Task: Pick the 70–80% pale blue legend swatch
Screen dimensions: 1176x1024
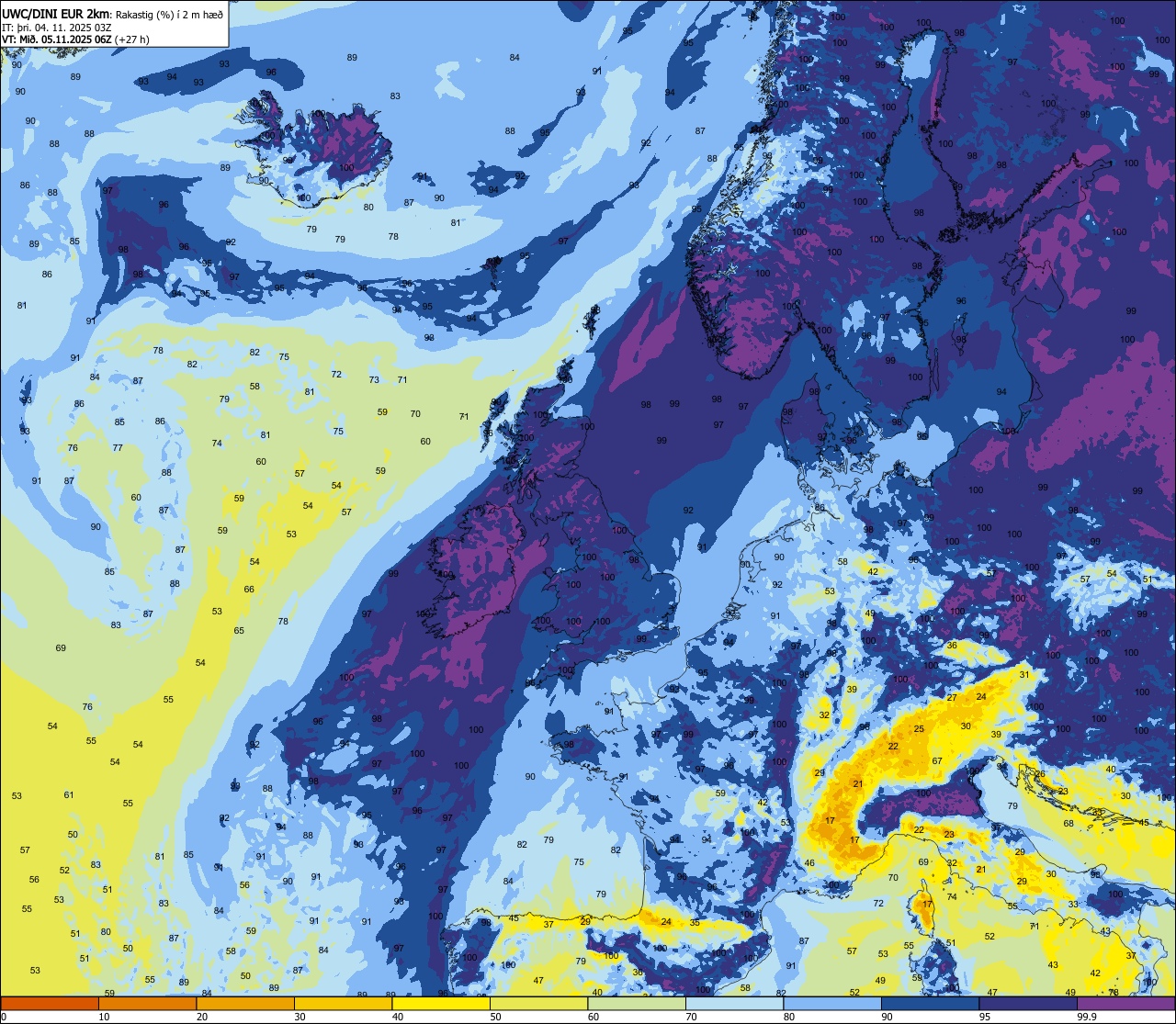Action: pos(734,1003)
